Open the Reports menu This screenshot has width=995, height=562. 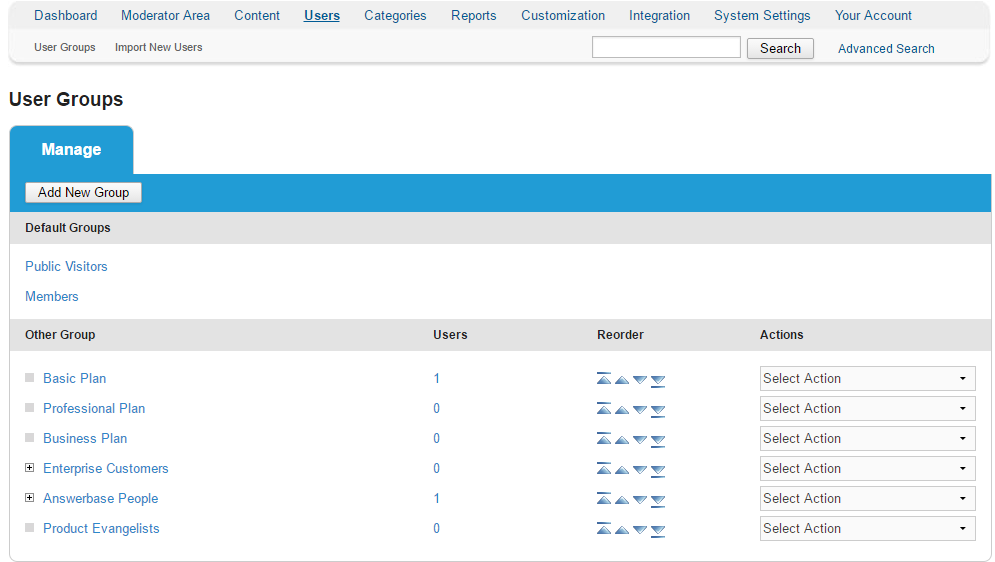(x=474, y=15)
